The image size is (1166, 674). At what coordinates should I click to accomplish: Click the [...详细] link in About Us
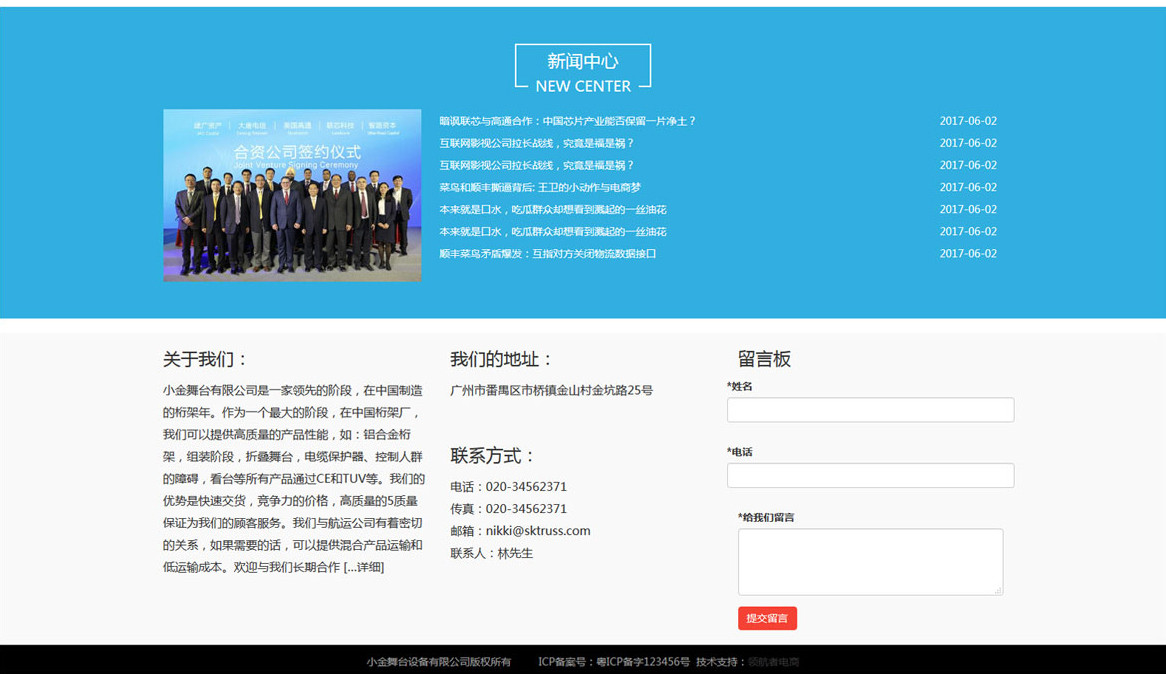pyautogui.click(x=364, y=567)
